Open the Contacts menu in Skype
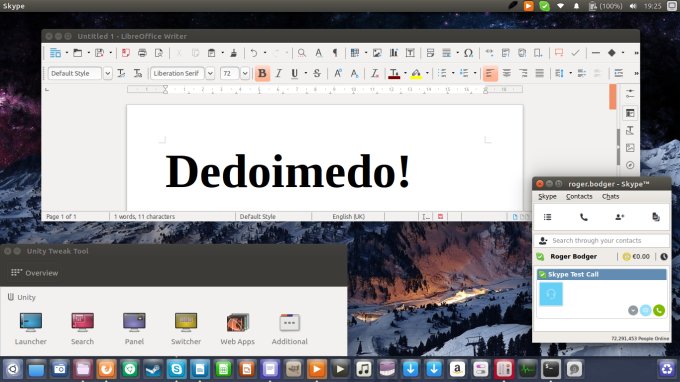680x382 pixels. pyautogui.click(x=579, y=196)
